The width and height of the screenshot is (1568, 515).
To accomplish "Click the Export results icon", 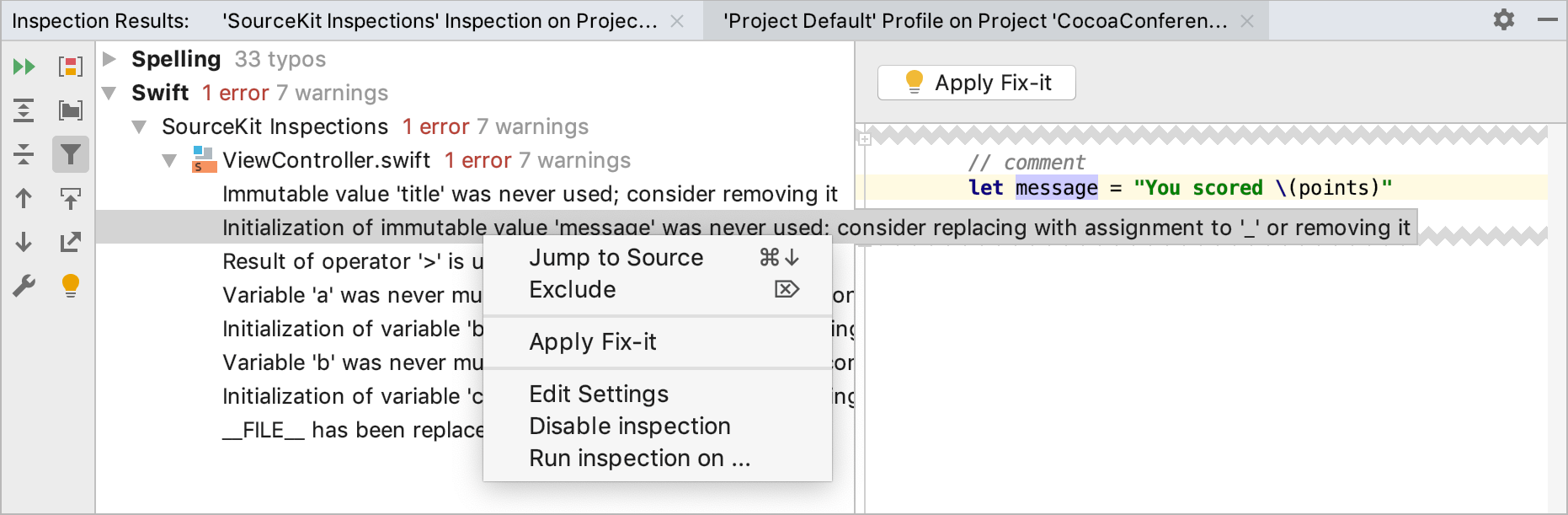I will tap(71, 242).
